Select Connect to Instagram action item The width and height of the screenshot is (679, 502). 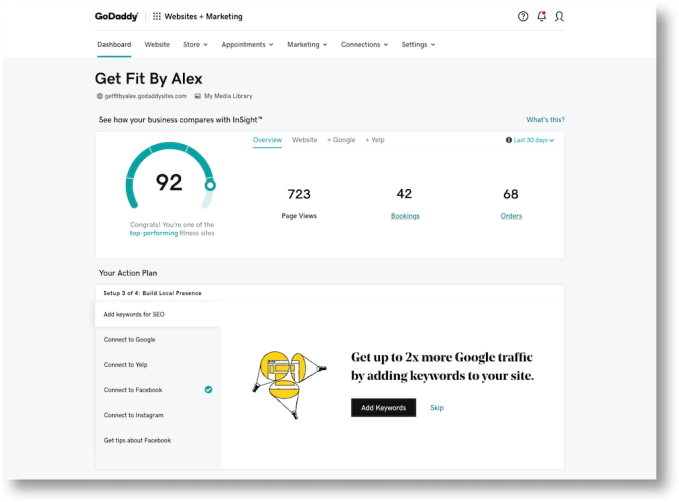pyautogui.click(x=133, y=415)
